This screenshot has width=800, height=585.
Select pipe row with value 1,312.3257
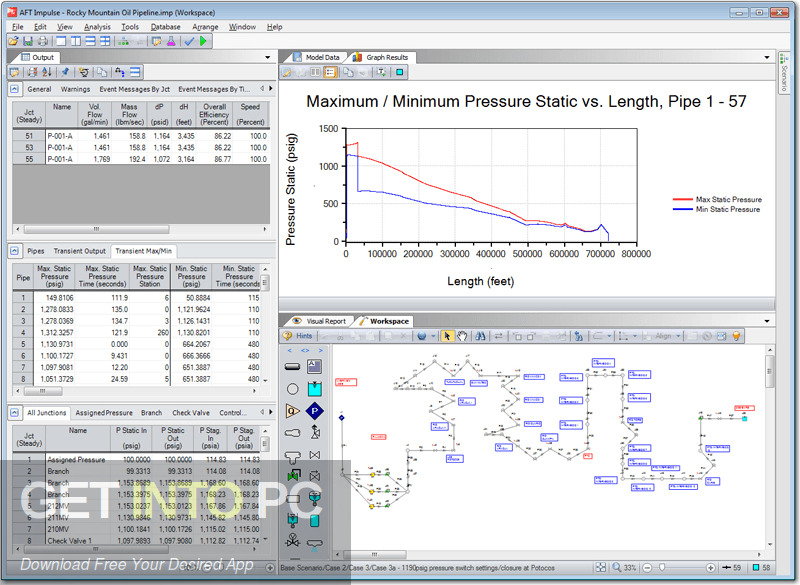136,333
